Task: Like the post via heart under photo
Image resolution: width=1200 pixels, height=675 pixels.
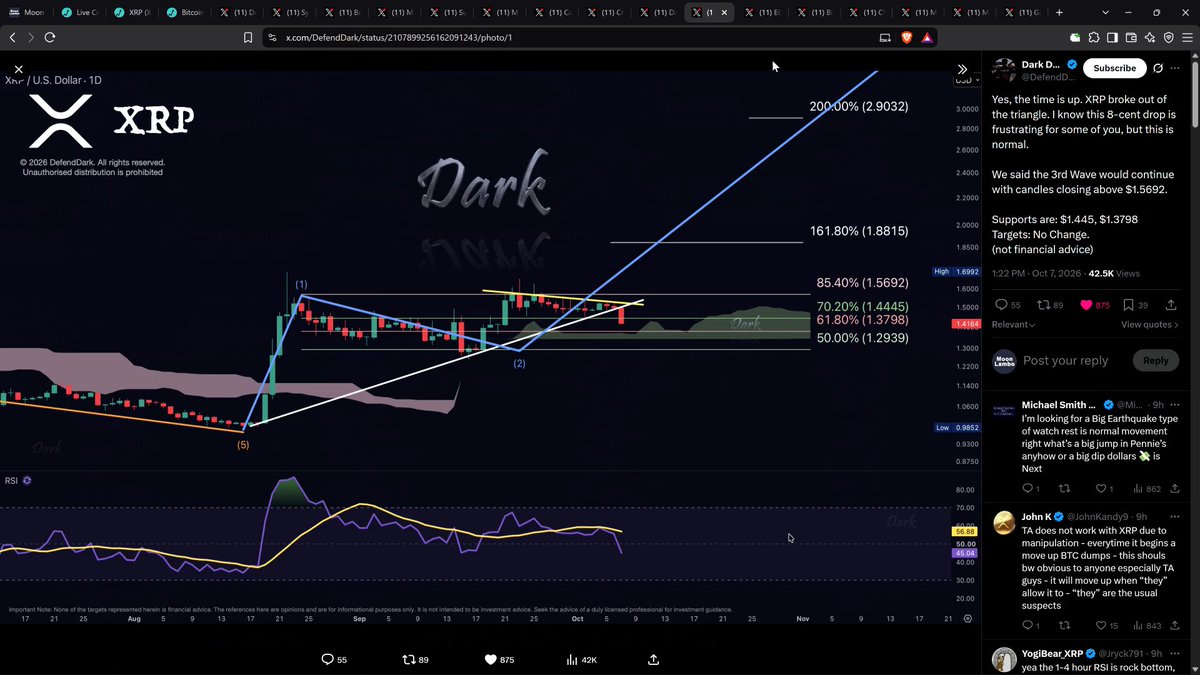Action: (x=490, y=660)
